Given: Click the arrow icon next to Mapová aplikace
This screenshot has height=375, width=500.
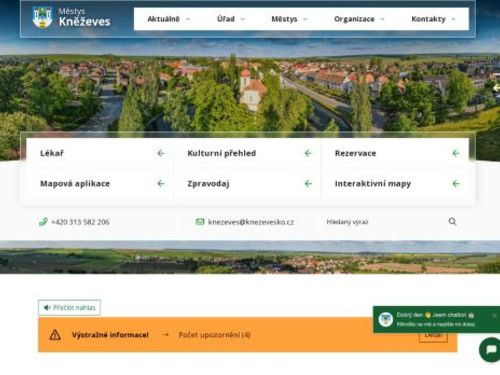Looking at the screenshot, I should [161, 184].
